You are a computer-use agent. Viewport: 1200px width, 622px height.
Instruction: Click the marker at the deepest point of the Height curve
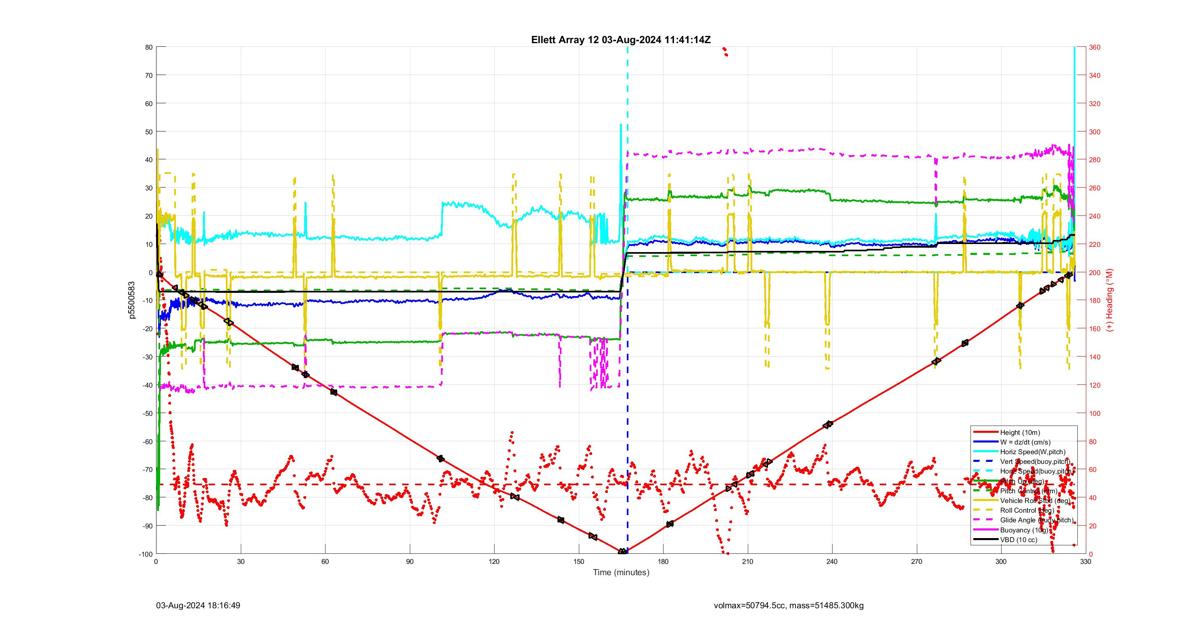tap(623, 552)
